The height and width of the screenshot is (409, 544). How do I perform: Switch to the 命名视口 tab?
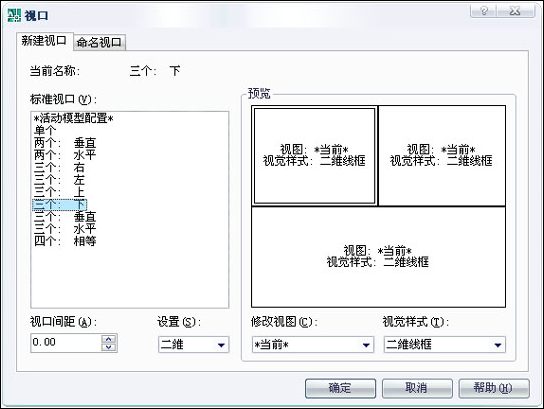99,42
